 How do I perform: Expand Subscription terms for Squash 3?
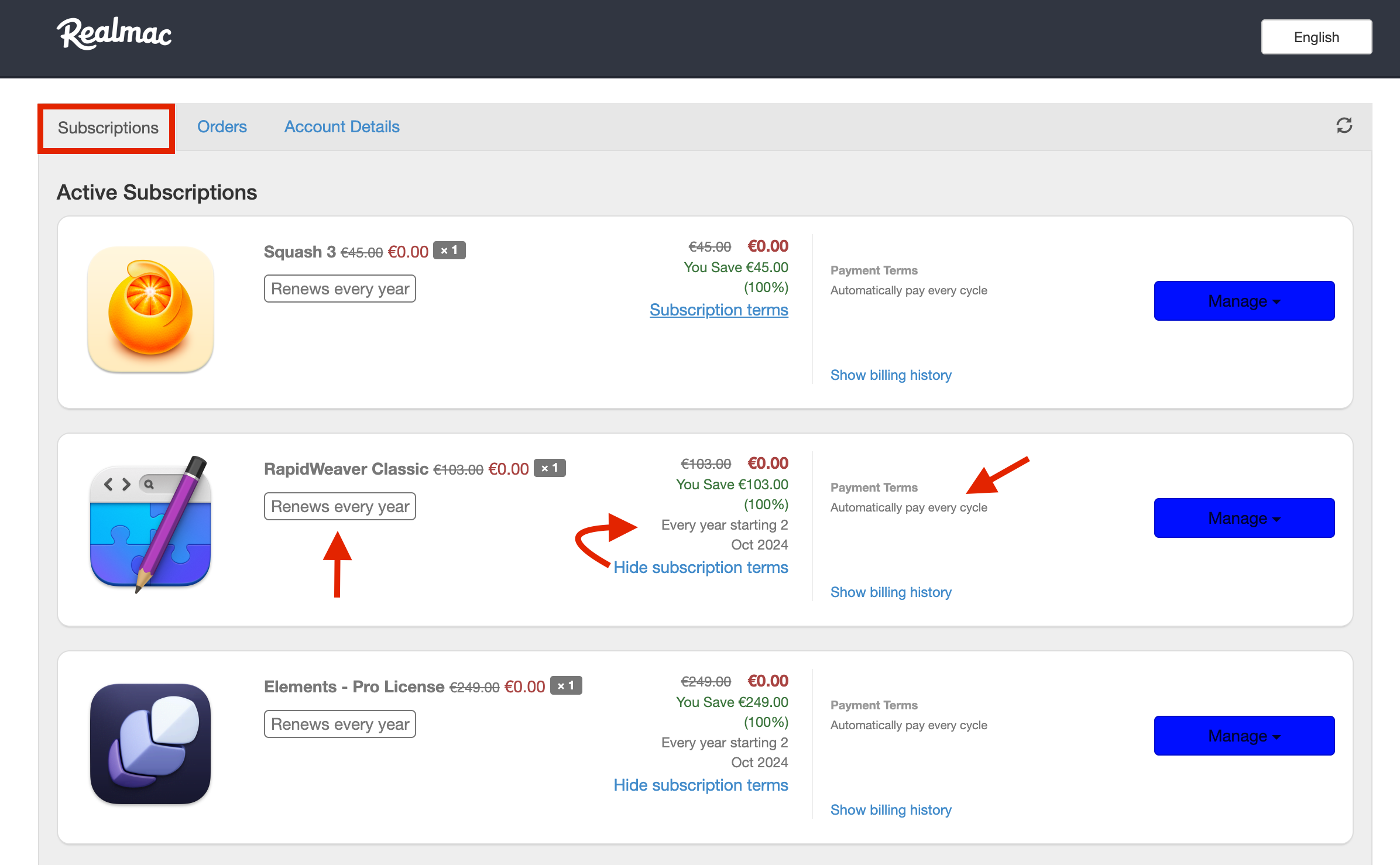(x=719, y=310)
